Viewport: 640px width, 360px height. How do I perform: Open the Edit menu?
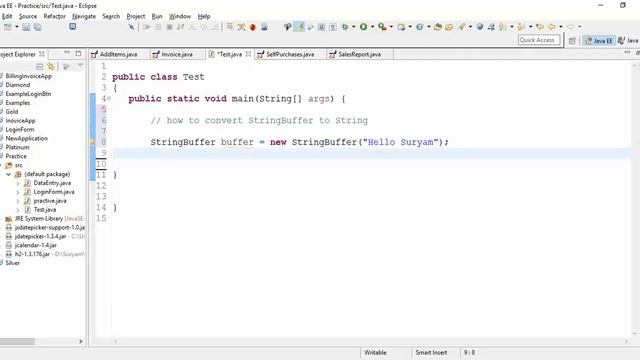7,16
